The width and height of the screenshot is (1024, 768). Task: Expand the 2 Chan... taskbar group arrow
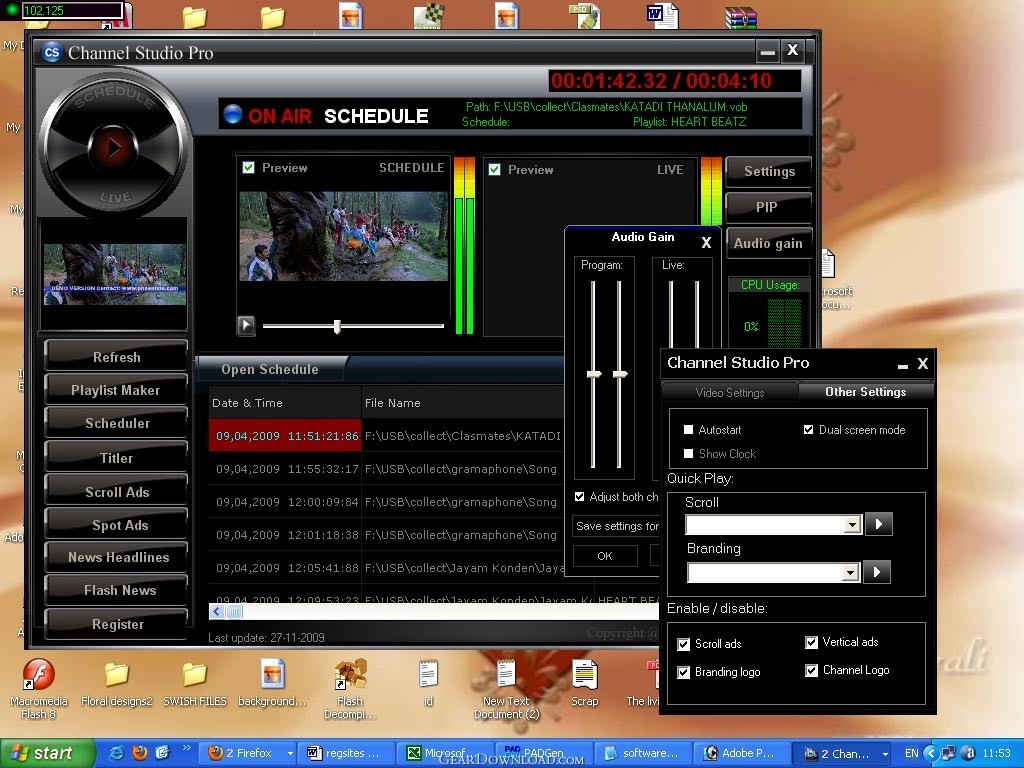(885, 754)
